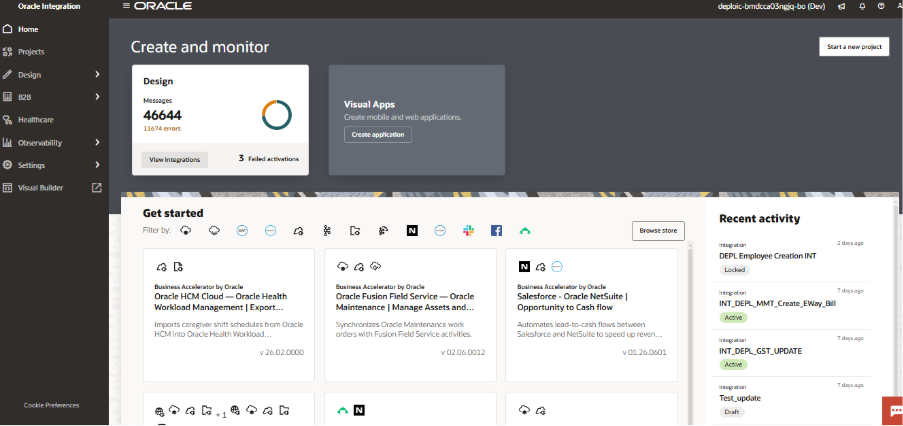The image size is (903, 426).
Task: Open the help icon in the header
Action: 881,6
